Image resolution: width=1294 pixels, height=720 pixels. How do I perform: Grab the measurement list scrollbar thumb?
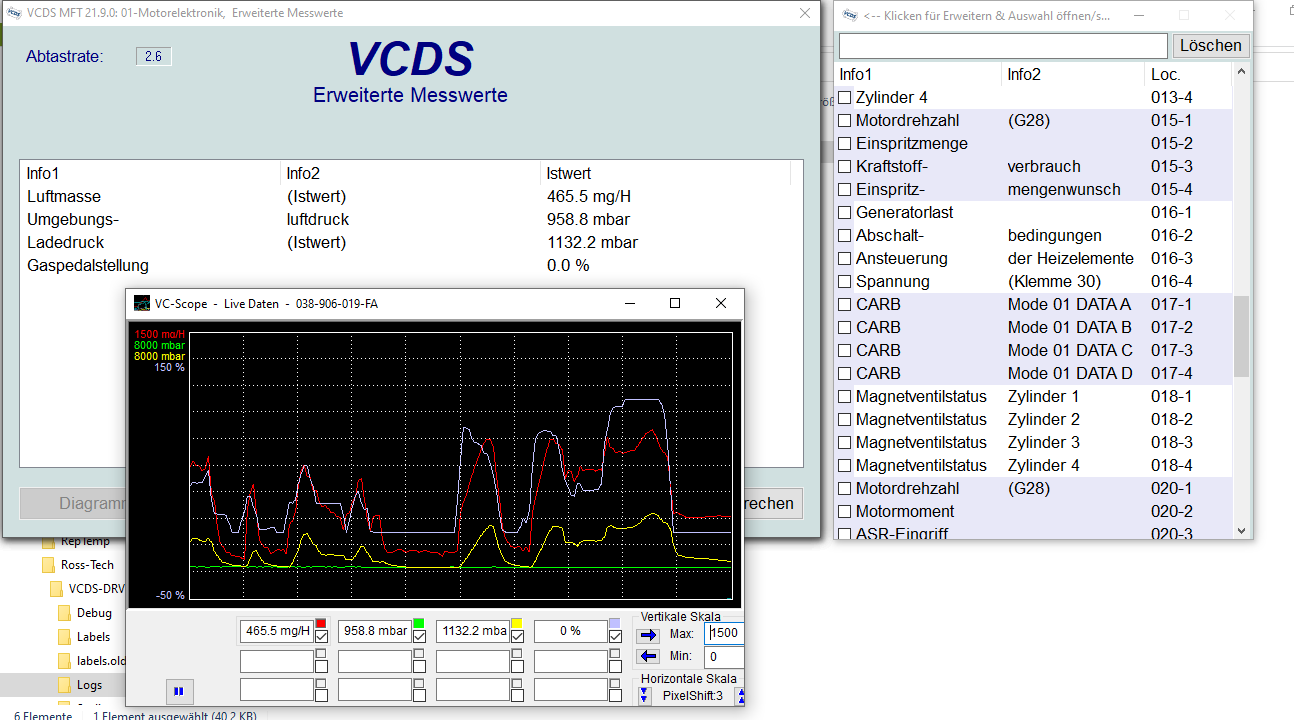(1241, 336)
